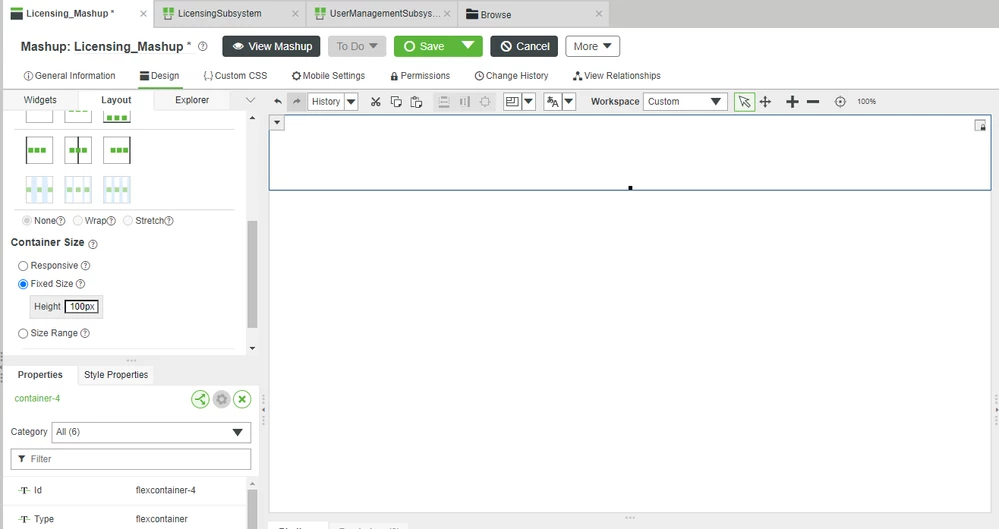The height and width of the screenshot is (529, 999).
Task: Select the middle space distribution layout icon
Action: 78,189
